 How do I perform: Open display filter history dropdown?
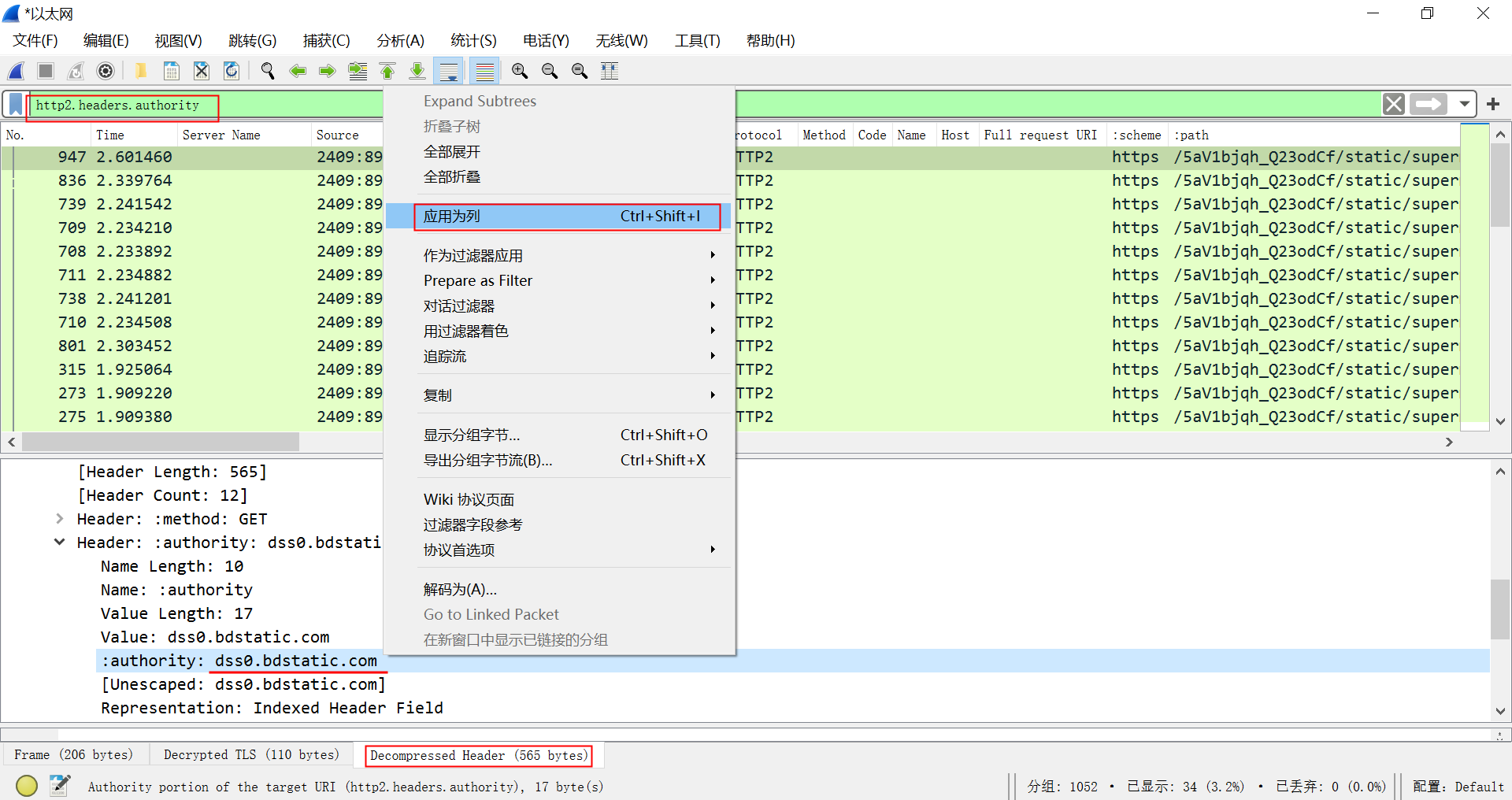1464,104
